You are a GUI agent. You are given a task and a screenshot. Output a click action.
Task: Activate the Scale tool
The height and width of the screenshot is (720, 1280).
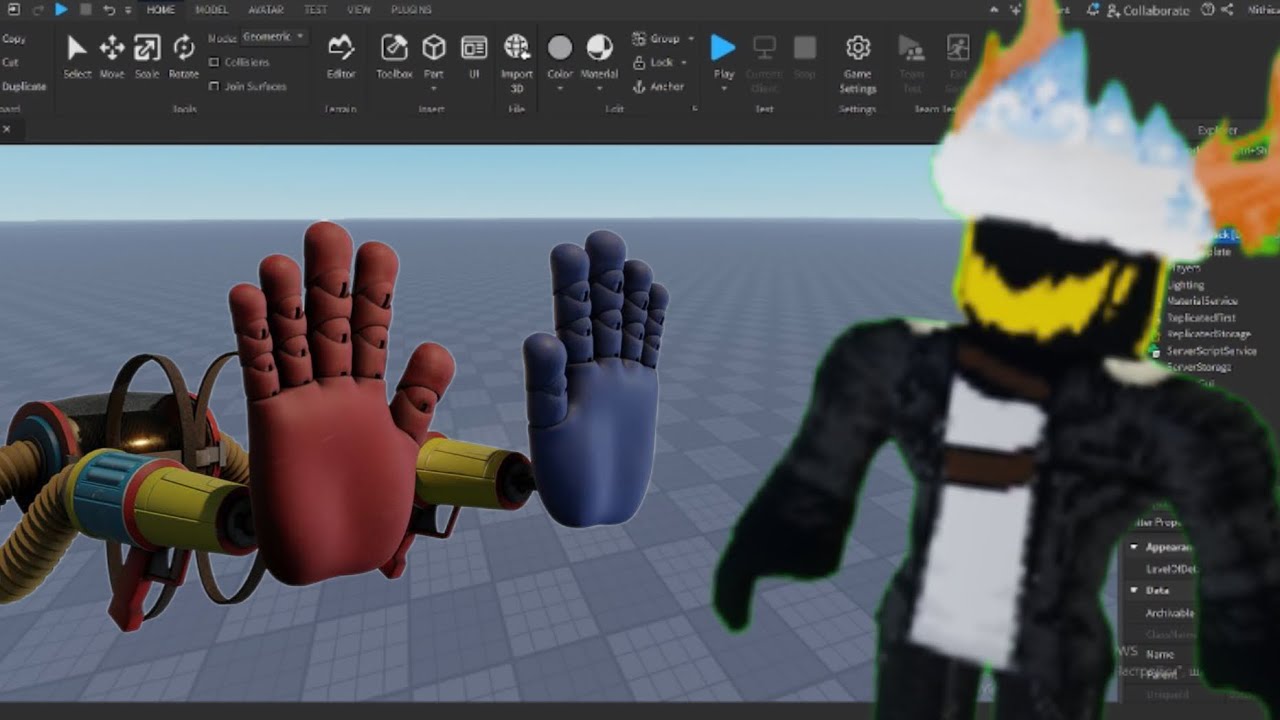point(147,48)
